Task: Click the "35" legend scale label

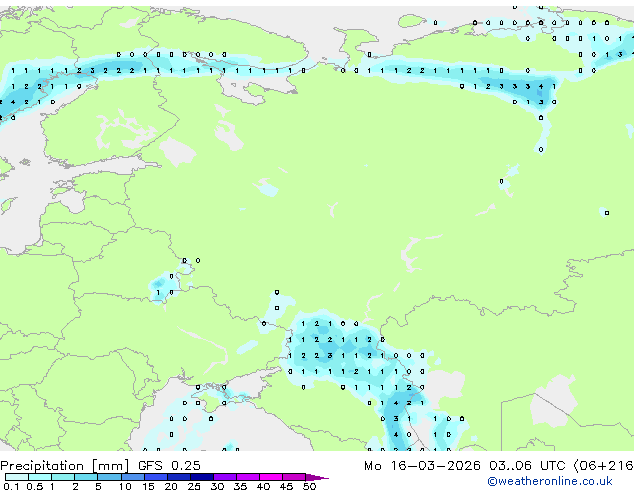Action: click(240, 486)
